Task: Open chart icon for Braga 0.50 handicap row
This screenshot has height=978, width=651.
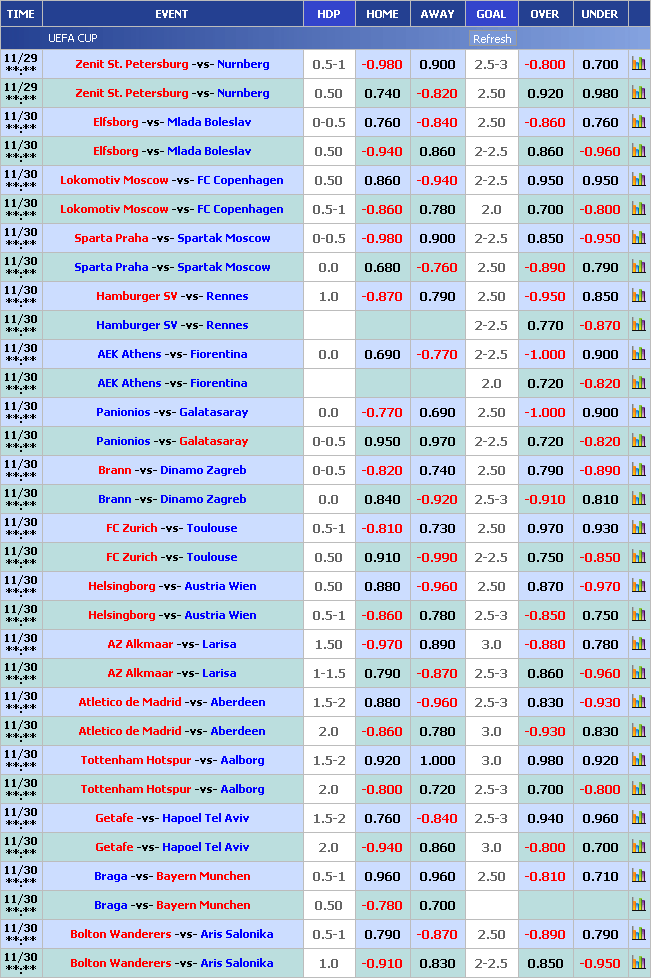Action: (x=638, y=905)
